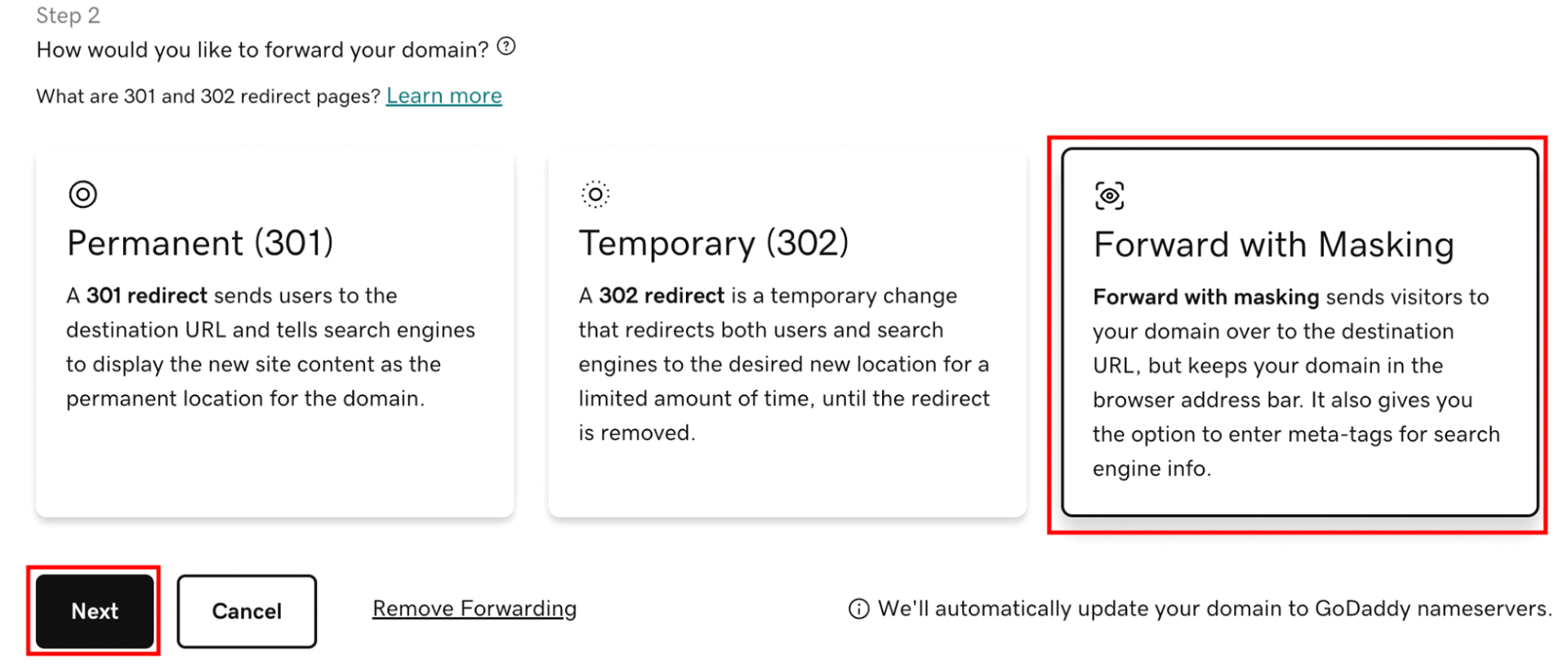Open the Learn more link
Screen dimensions: 1568x670
tap(443, 96)
